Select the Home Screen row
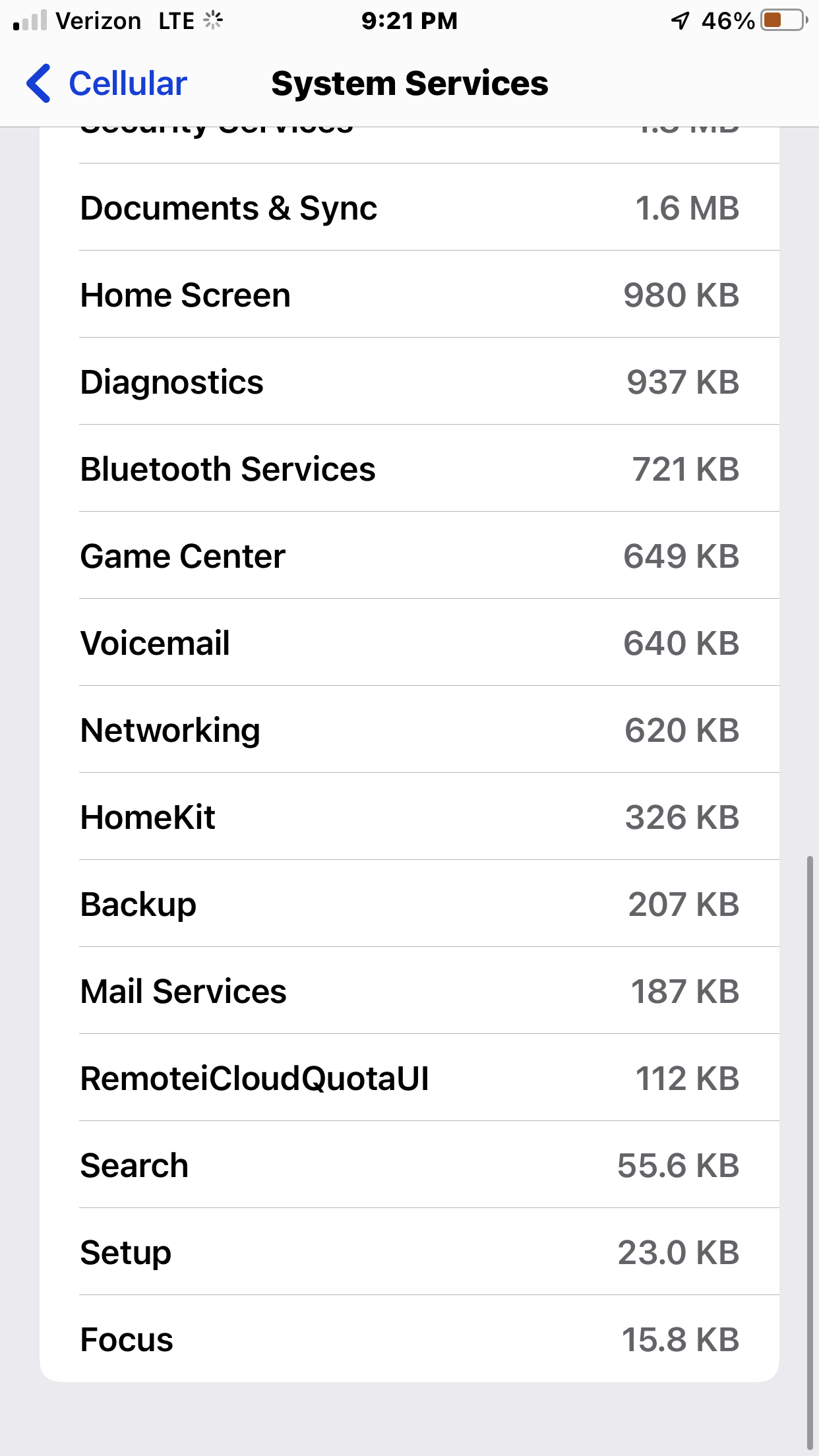Viewport: 819px width, 1456px height. (409, 295)
